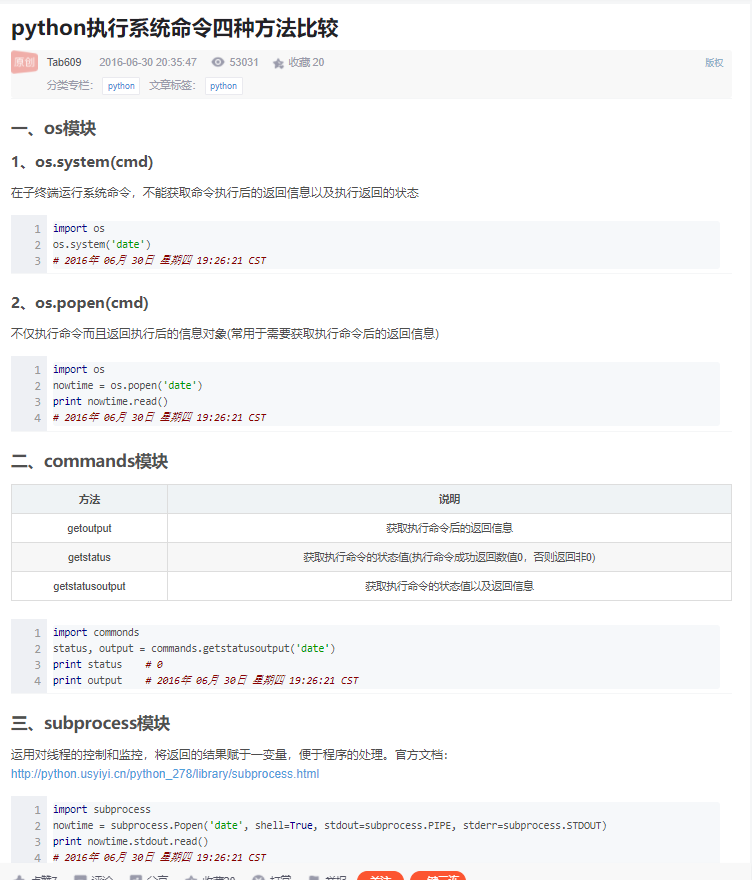The height and width of the screenshot is (880, 752).
Task: Click the article title python执行系统命令四种方法比较
Action: [175, 28]
